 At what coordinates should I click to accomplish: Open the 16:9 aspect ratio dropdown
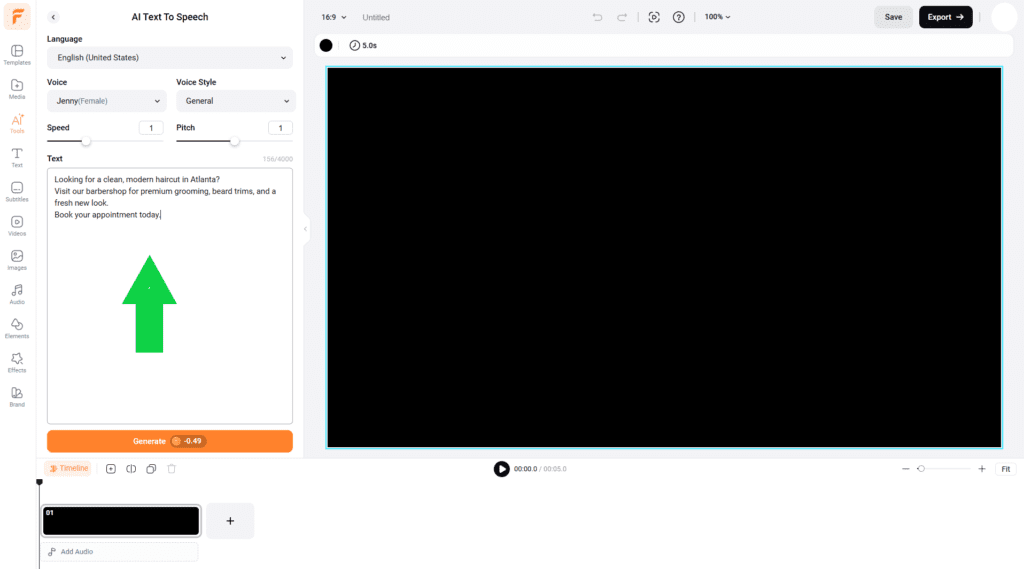334,17
